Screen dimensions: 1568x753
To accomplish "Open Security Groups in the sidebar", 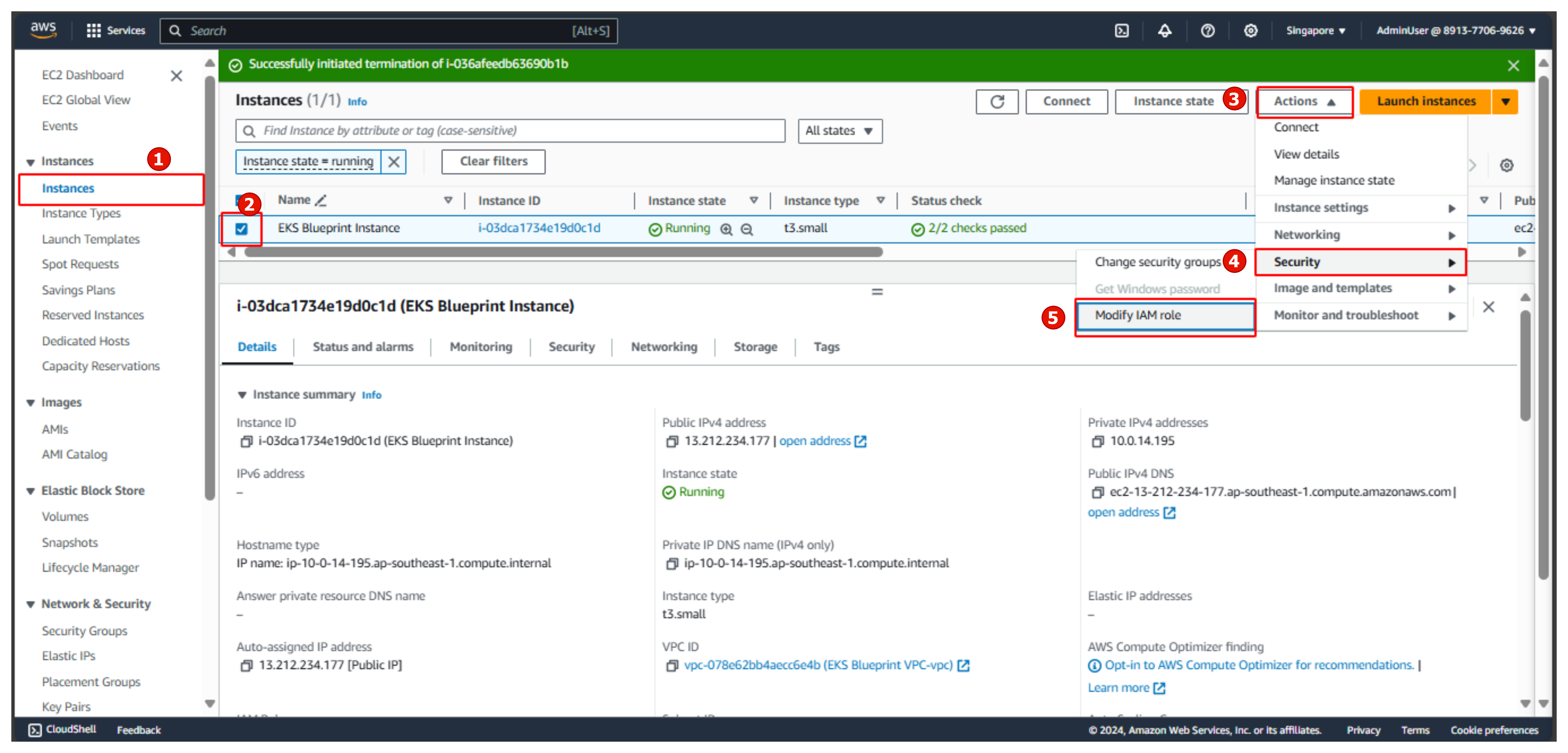I will point(84,631).
